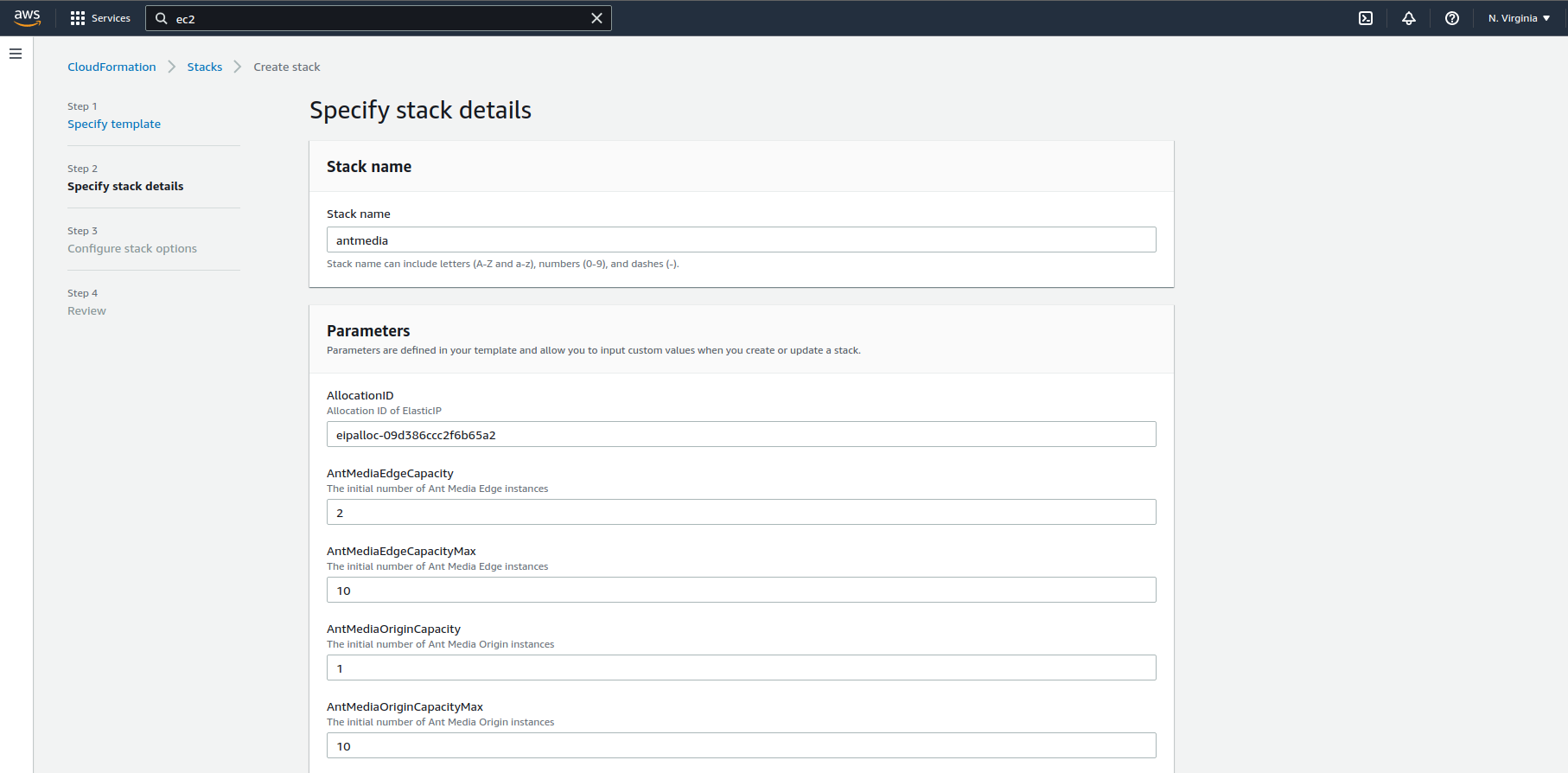
Task: Click the Parameters section heading
Action: 368,331
